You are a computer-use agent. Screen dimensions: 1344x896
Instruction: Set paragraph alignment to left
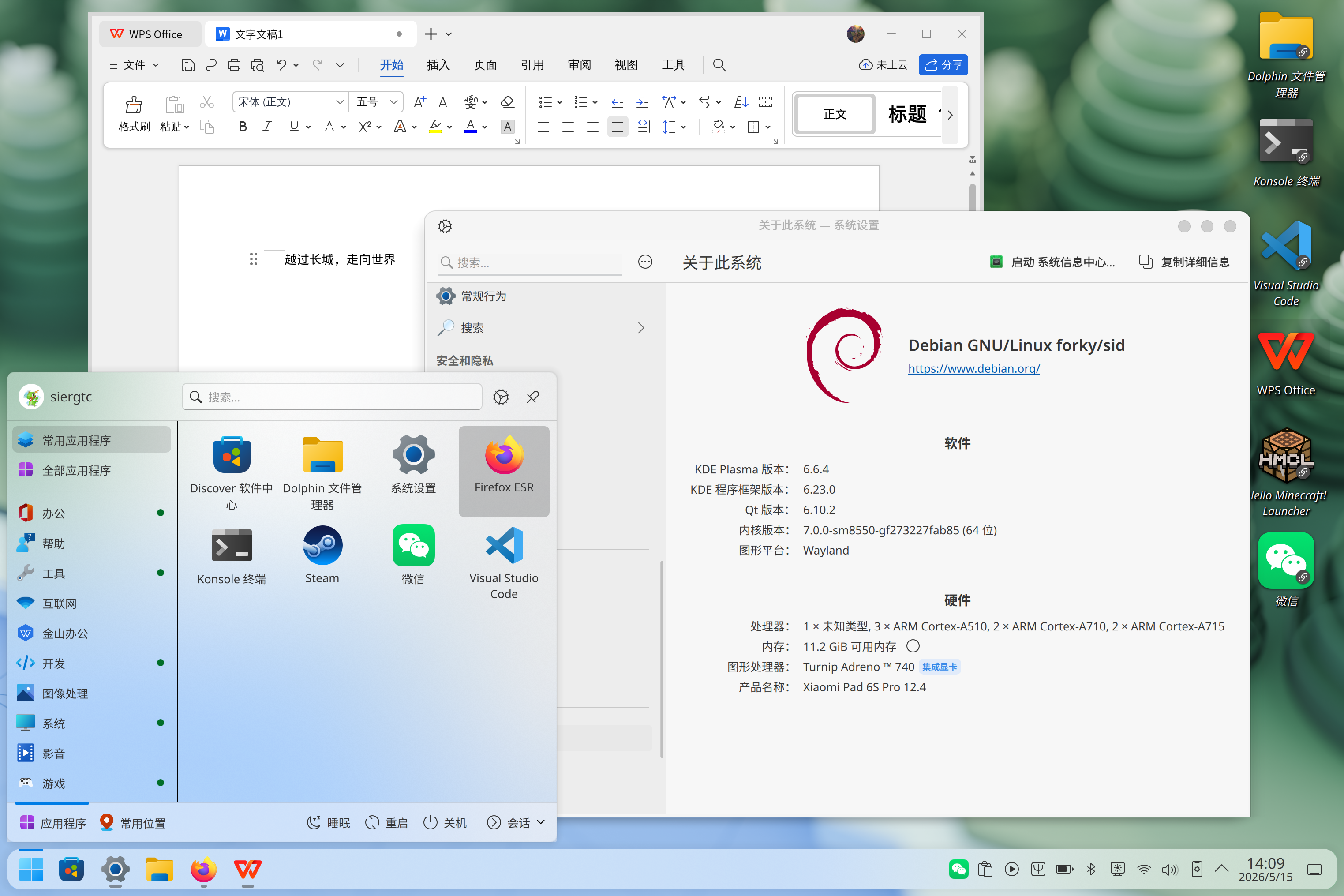tap(543, 127)
